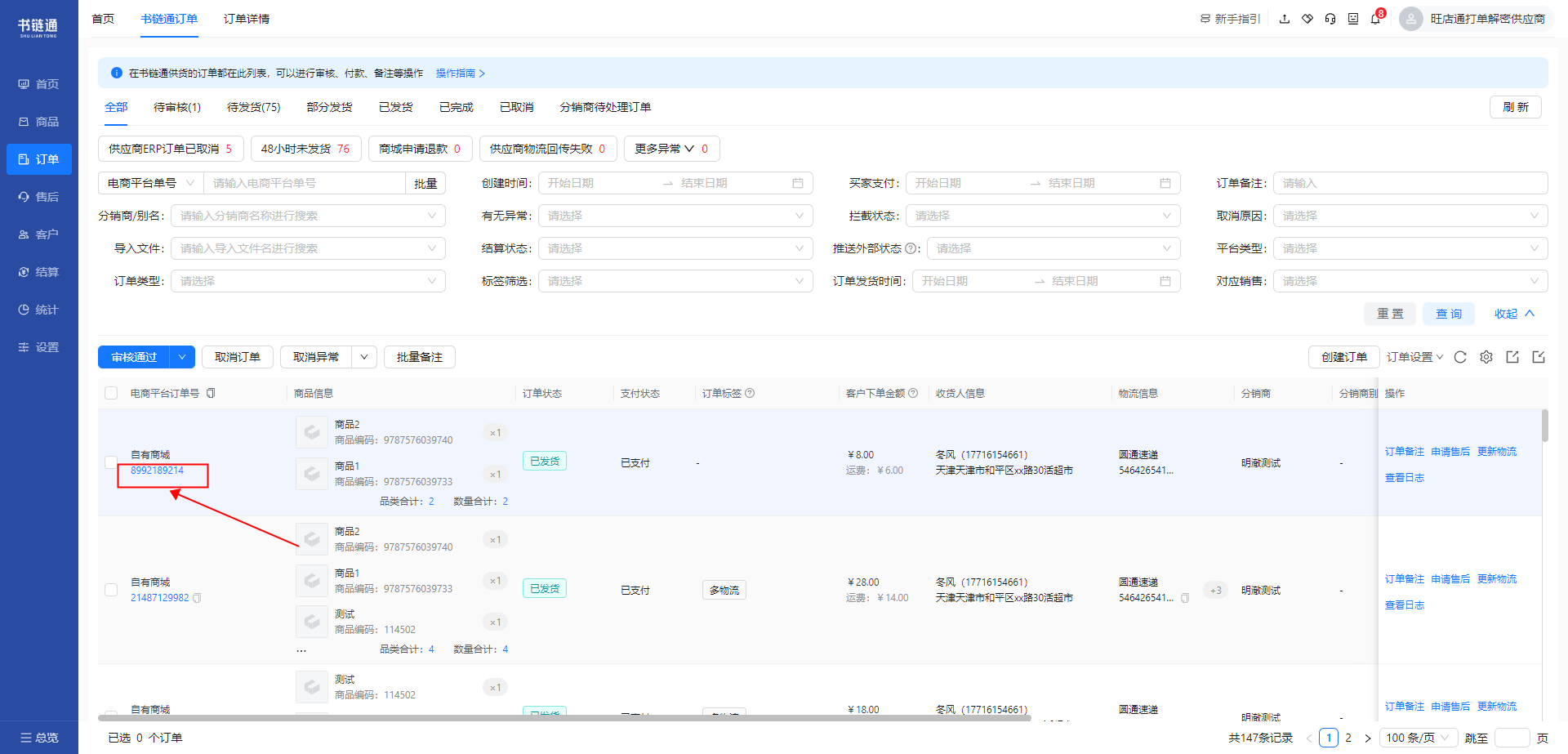Open 有无异常 select dropdown
This screenshot has height=754, width=1568.
[675, 216]
